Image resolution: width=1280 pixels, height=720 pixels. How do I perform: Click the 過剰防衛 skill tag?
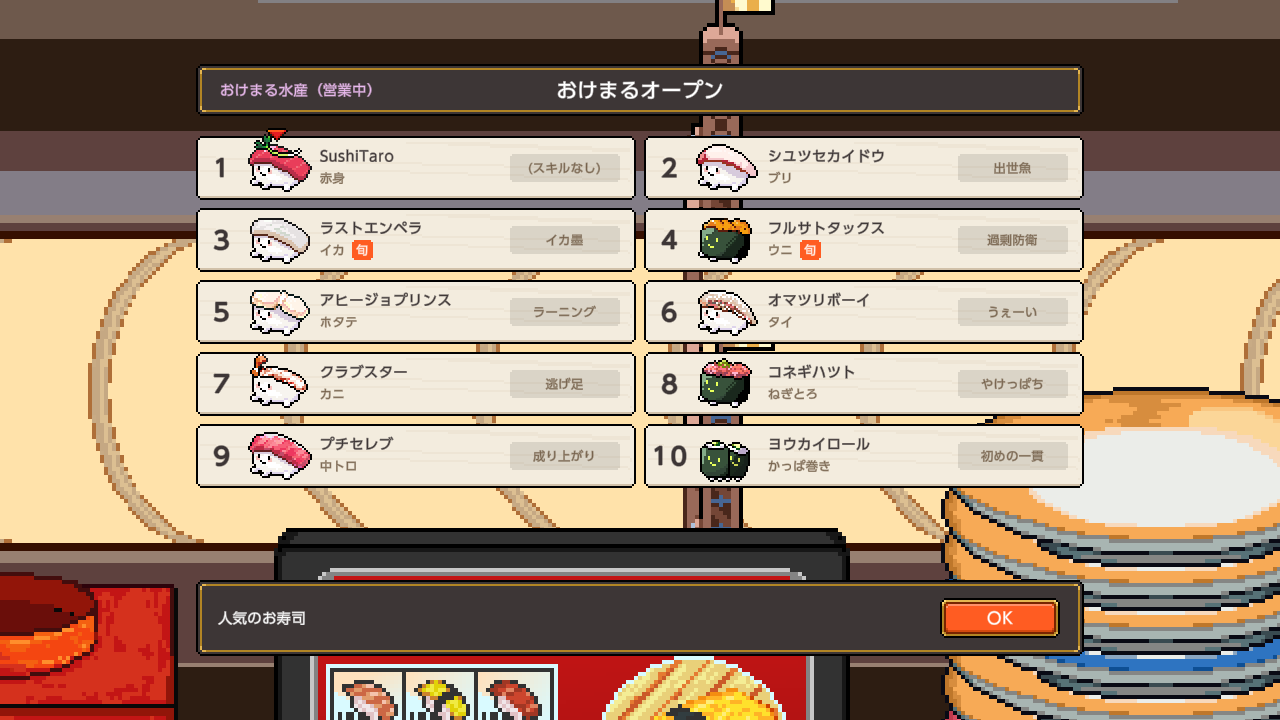coord(1013,240)
